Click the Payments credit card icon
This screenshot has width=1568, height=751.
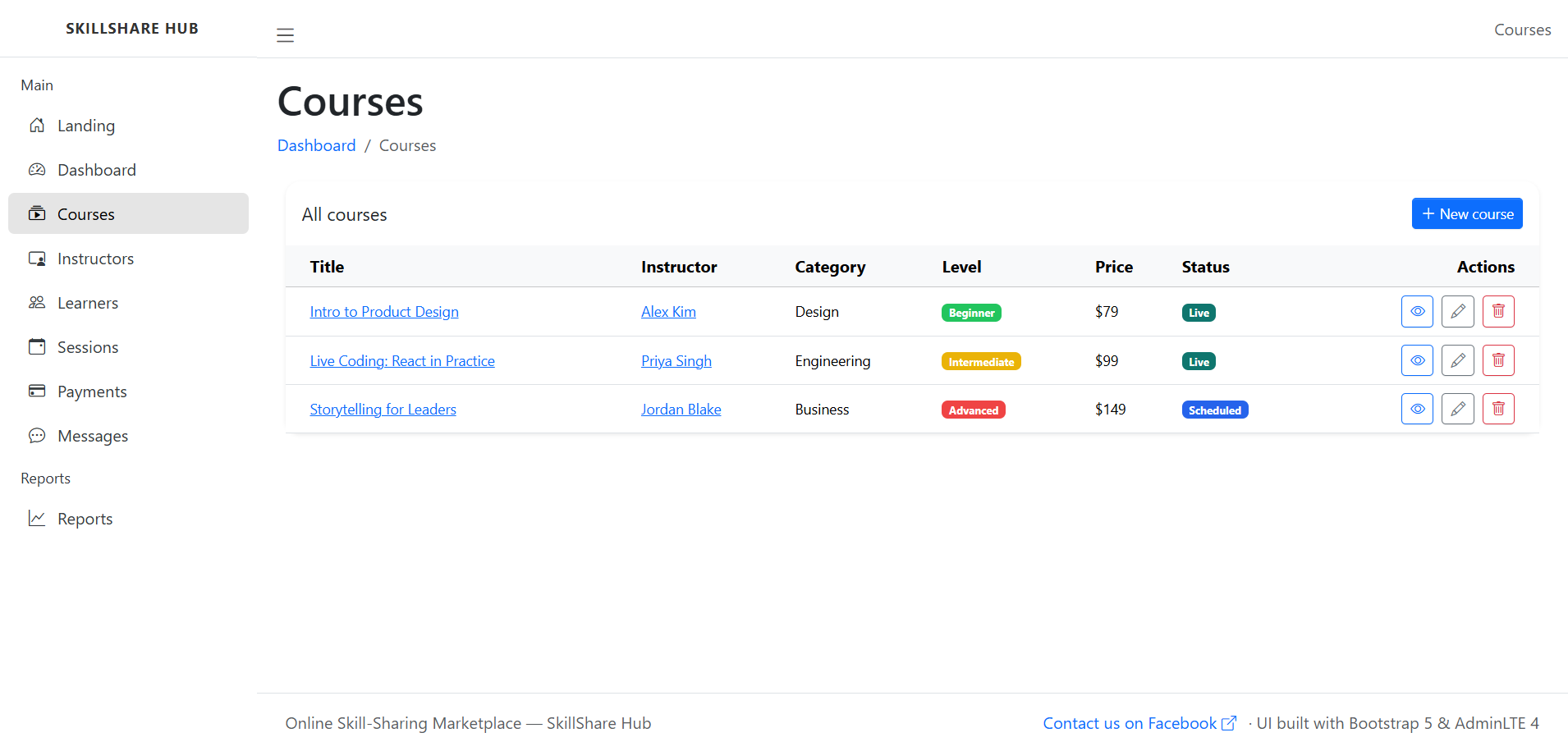(37, 391)
